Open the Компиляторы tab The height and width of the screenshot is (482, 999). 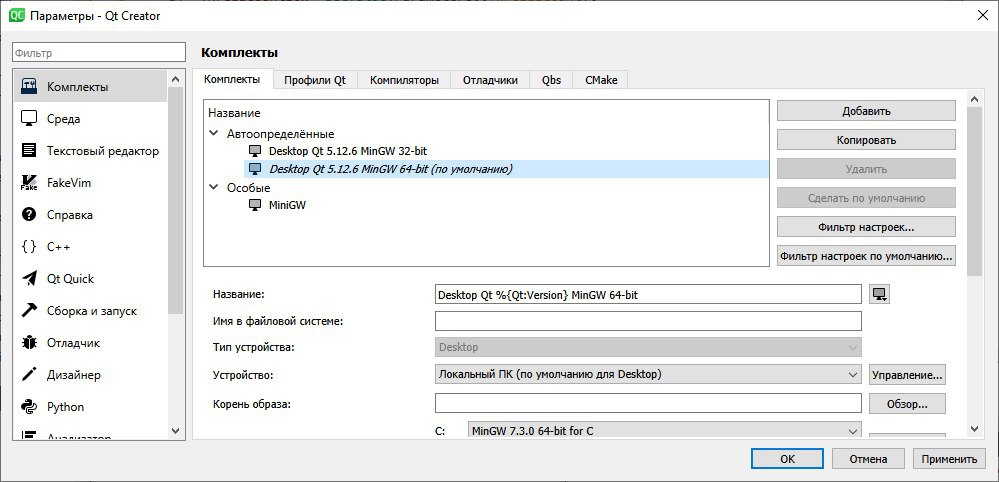[x=404, y=80]
